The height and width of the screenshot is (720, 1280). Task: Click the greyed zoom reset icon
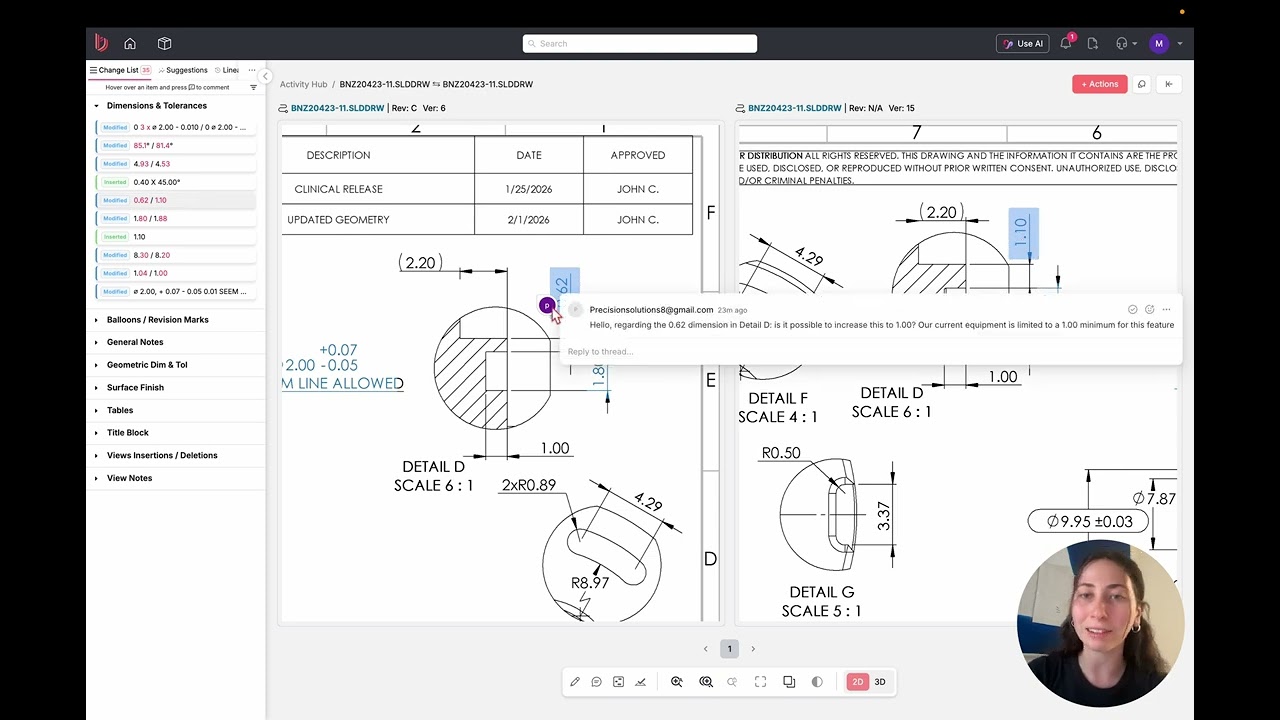pos(732,682)
